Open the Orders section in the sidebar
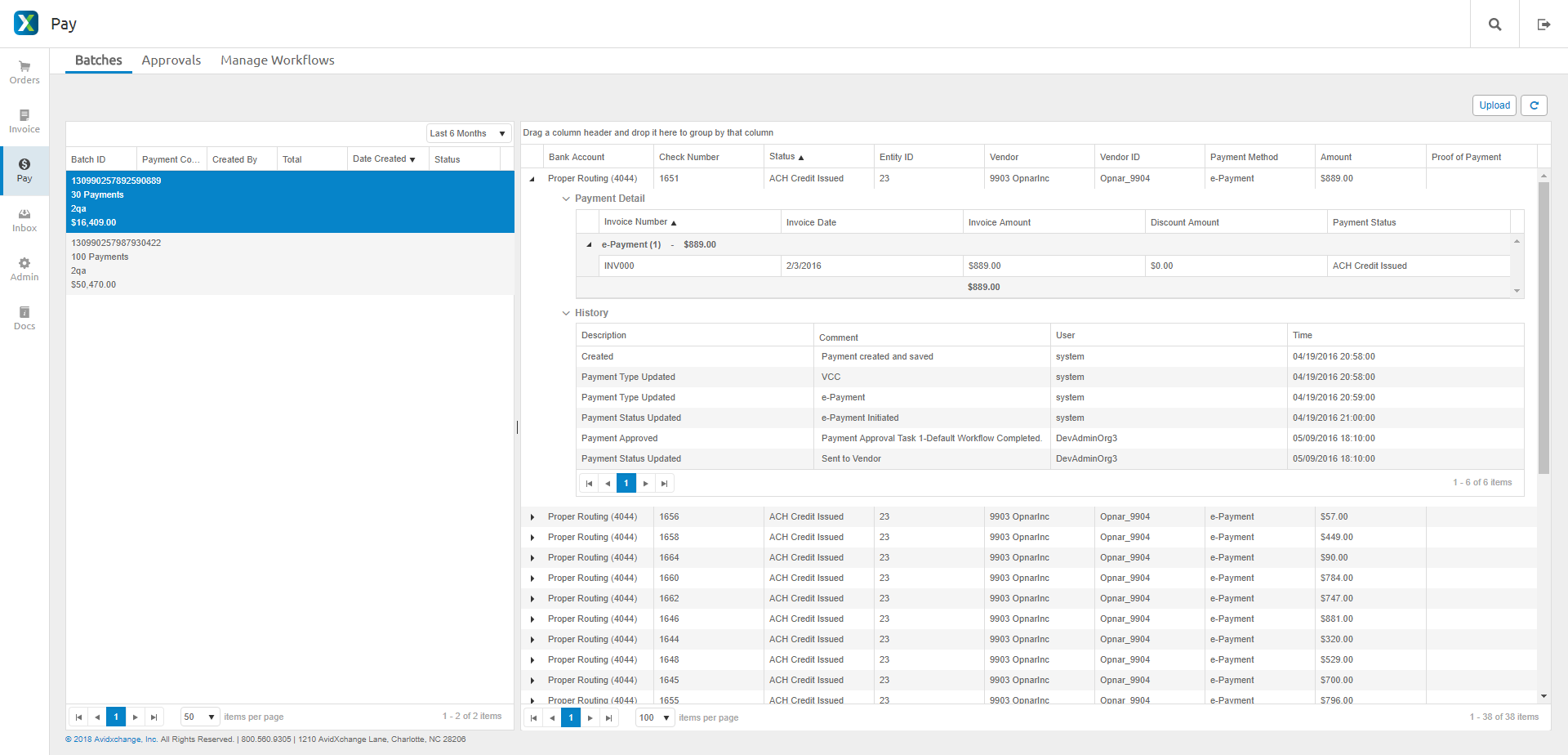 pyautogui.click(x=24, y=72)
